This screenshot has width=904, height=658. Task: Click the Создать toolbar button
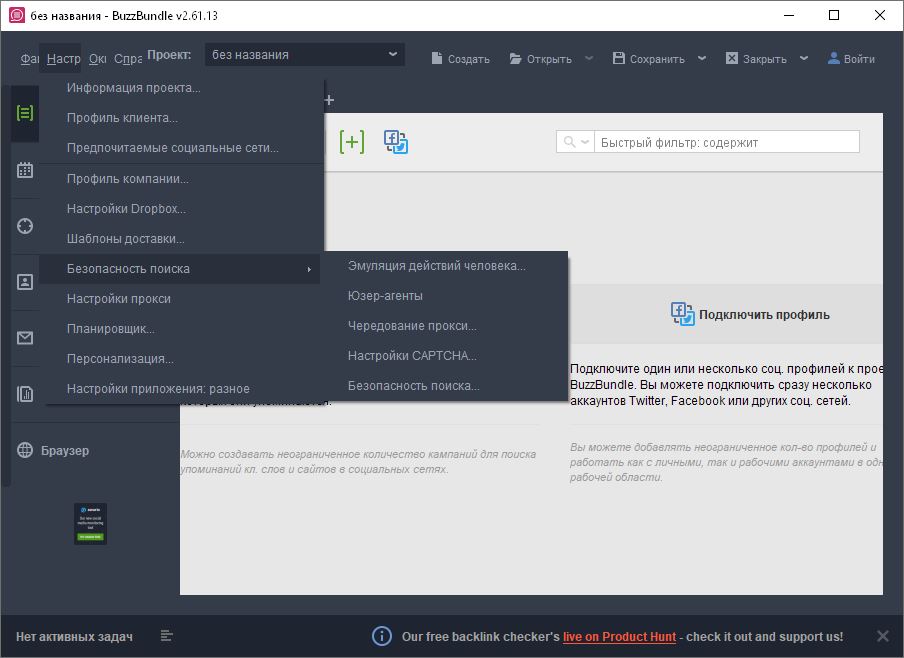click(x=461, y=59)
